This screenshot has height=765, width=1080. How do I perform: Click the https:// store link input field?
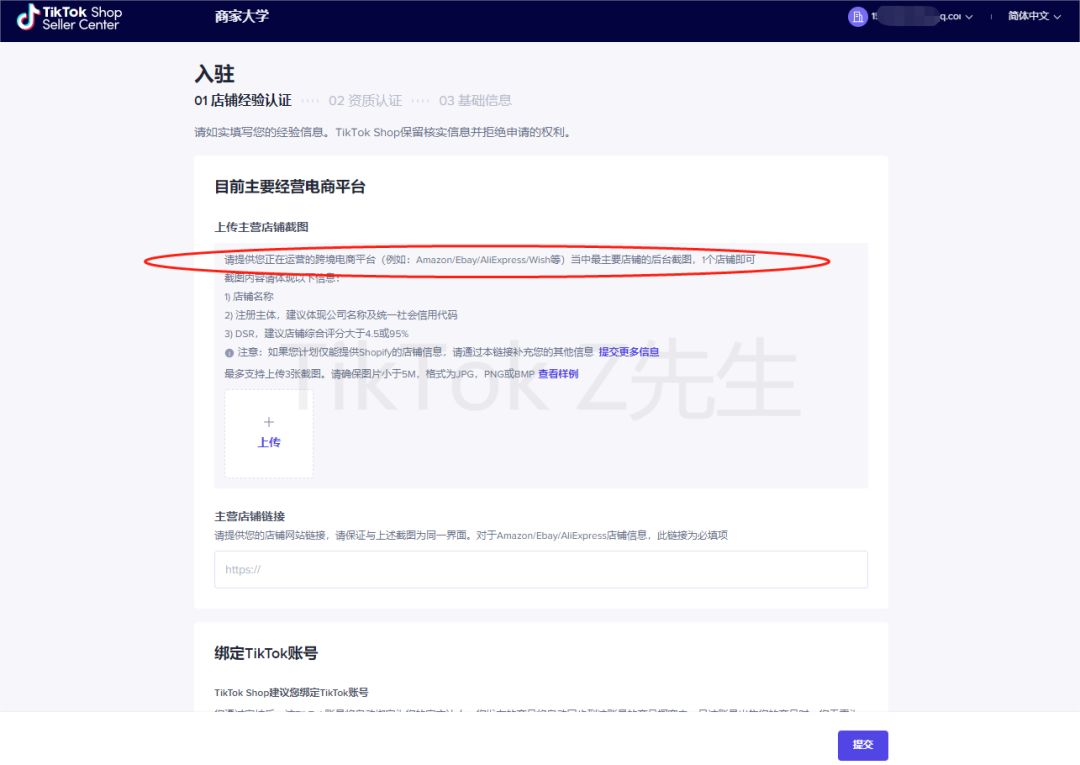[x=540, y=569]
